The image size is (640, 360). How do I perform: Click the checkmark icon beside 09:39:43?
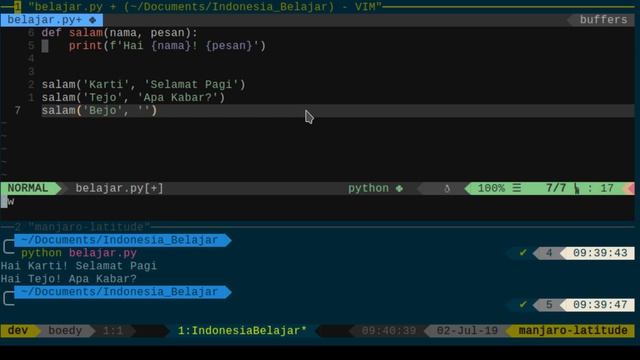[x=523, y=253]
